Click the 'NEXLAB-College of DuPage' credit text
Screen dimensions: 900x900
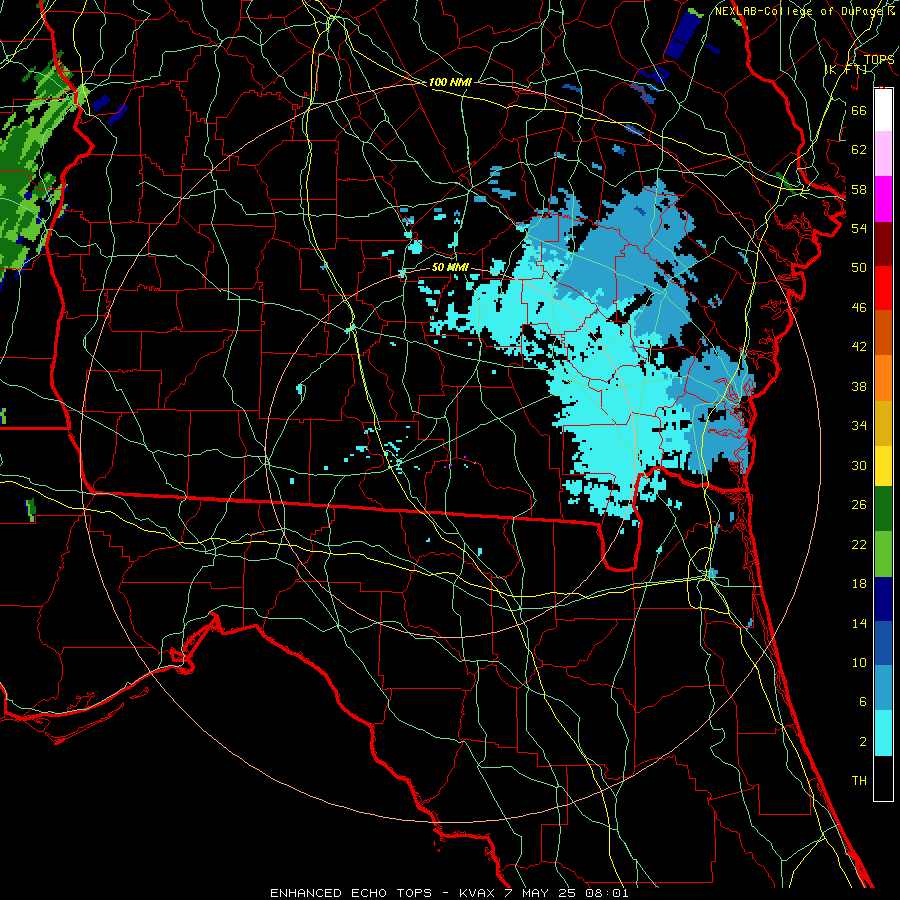[800, 11]
